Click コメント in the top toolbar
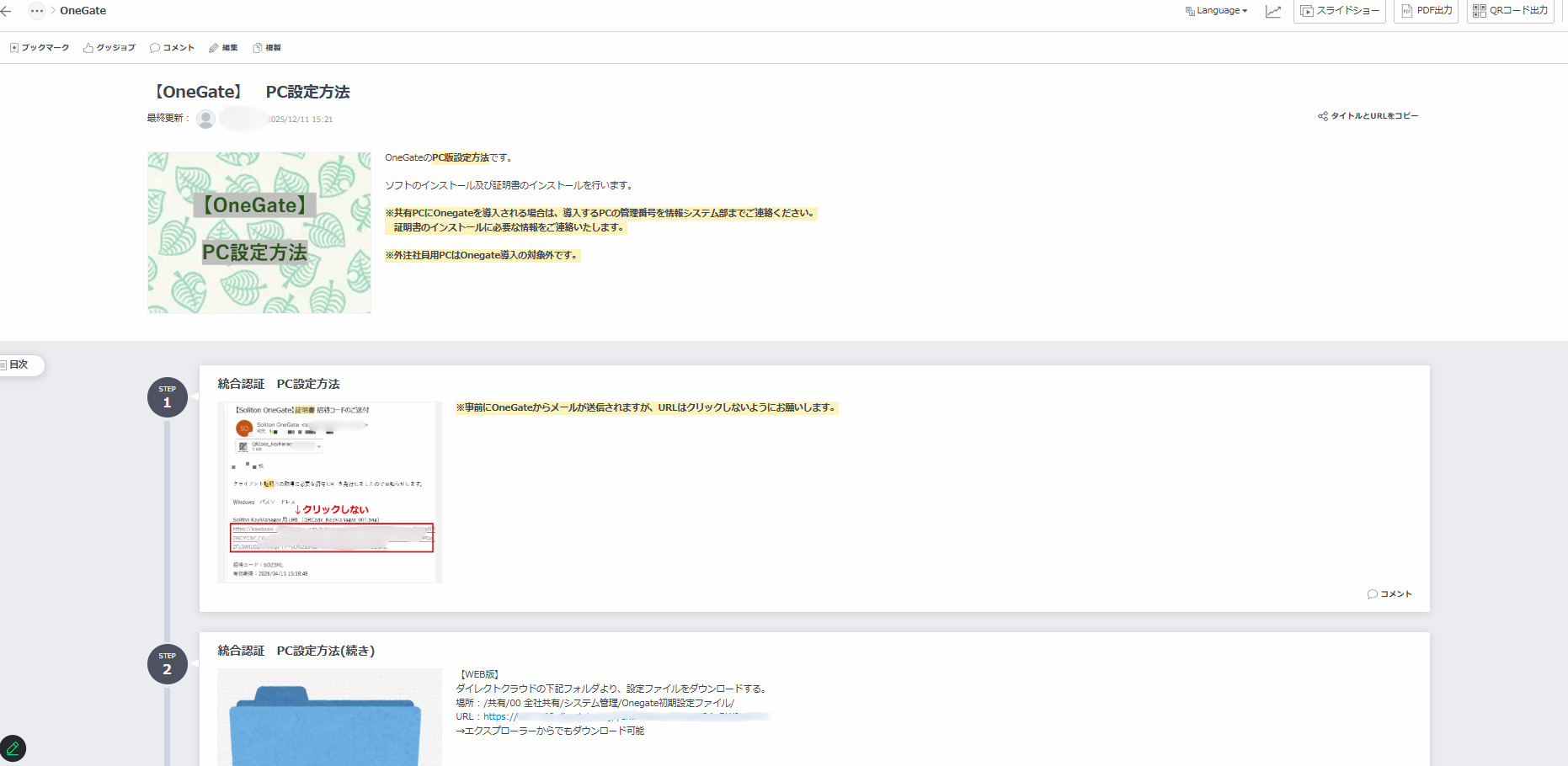The height and width of the screenshot is (766, 1568). coord(172,48)
